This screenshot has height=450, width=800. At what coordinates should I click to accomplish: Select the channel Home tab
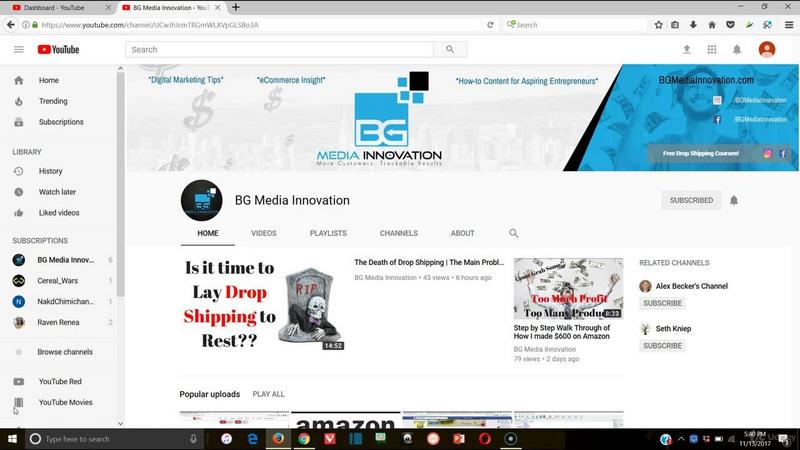tap(208, 233)
